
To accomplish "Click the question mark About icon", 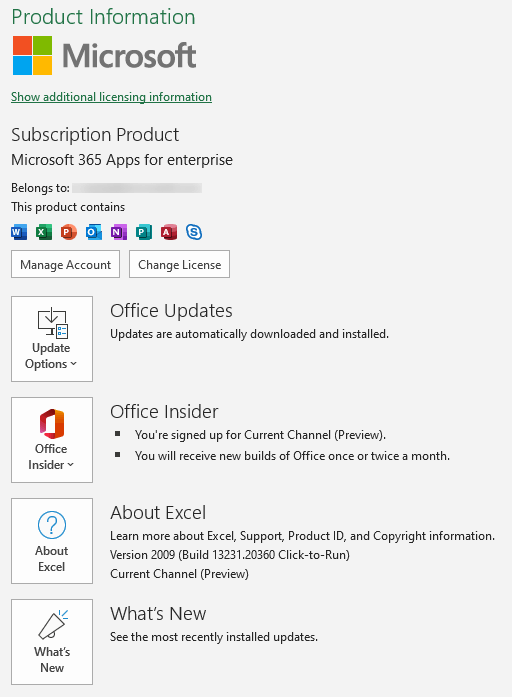I will pyautogui.click(x=52, y=525).
